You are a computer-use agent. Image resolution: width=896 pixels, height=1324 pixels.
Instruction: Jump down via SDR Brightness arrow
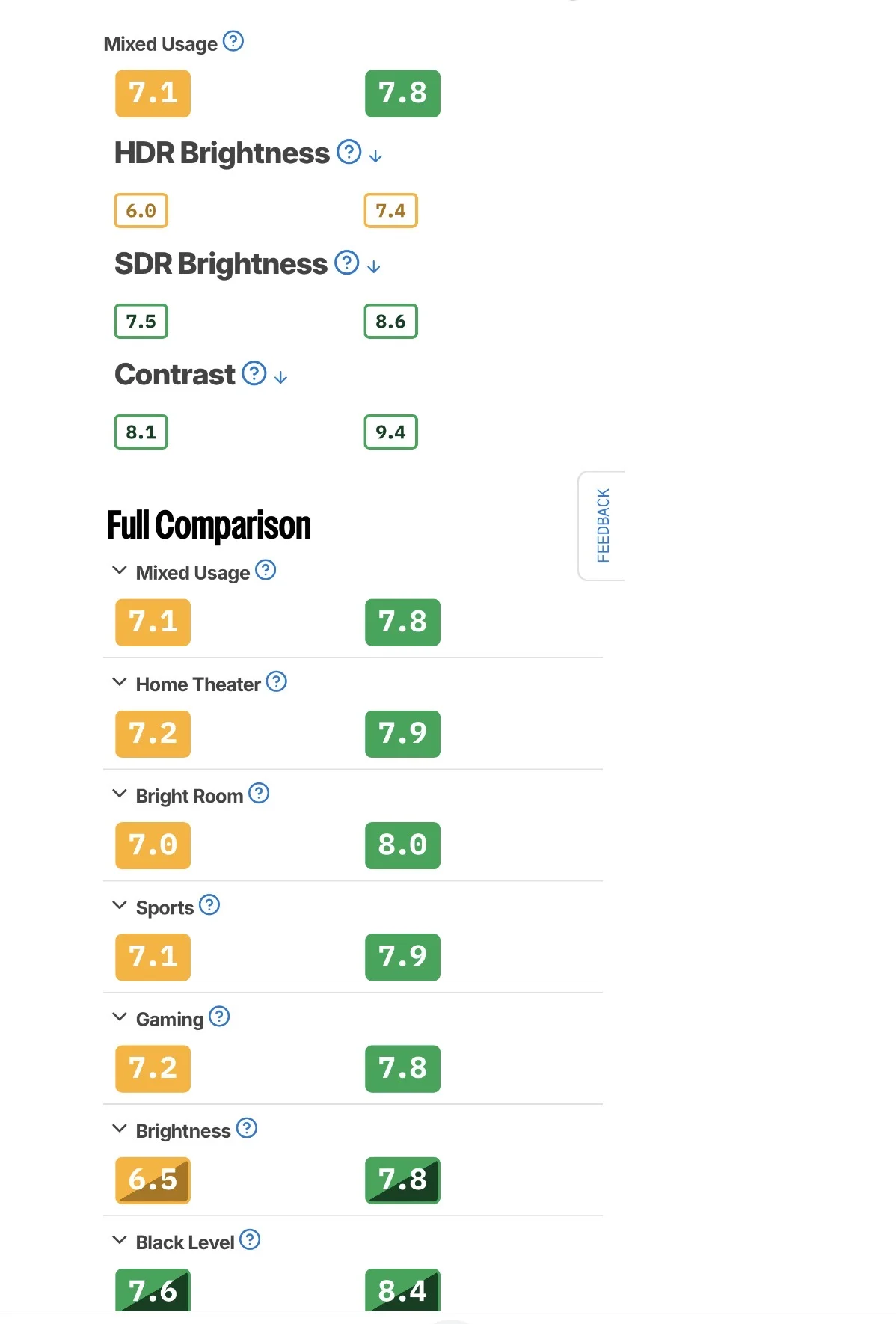(x=374, y=266)
